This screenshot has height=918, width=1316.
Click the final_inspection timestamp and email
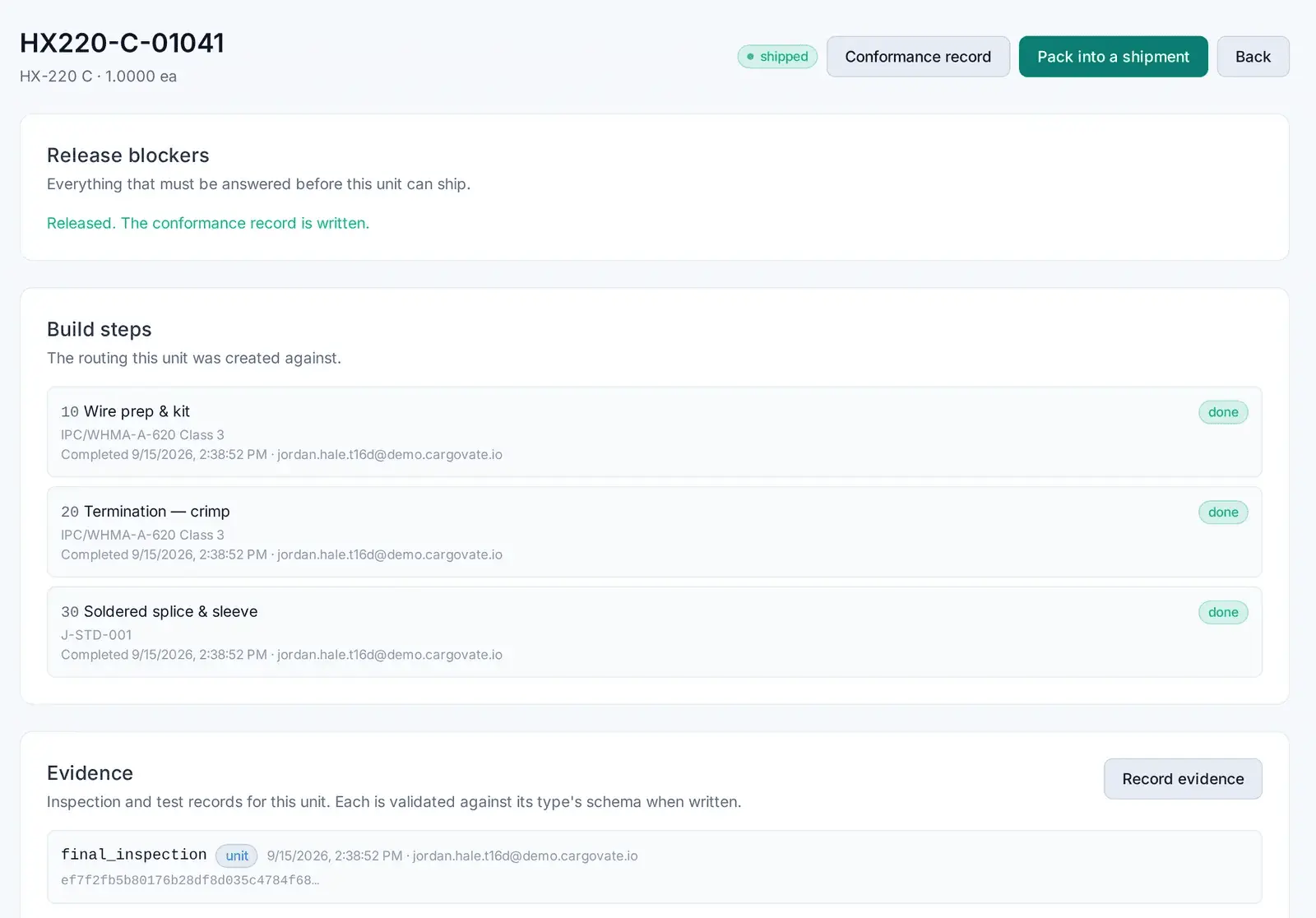click(x=452, y=856)
